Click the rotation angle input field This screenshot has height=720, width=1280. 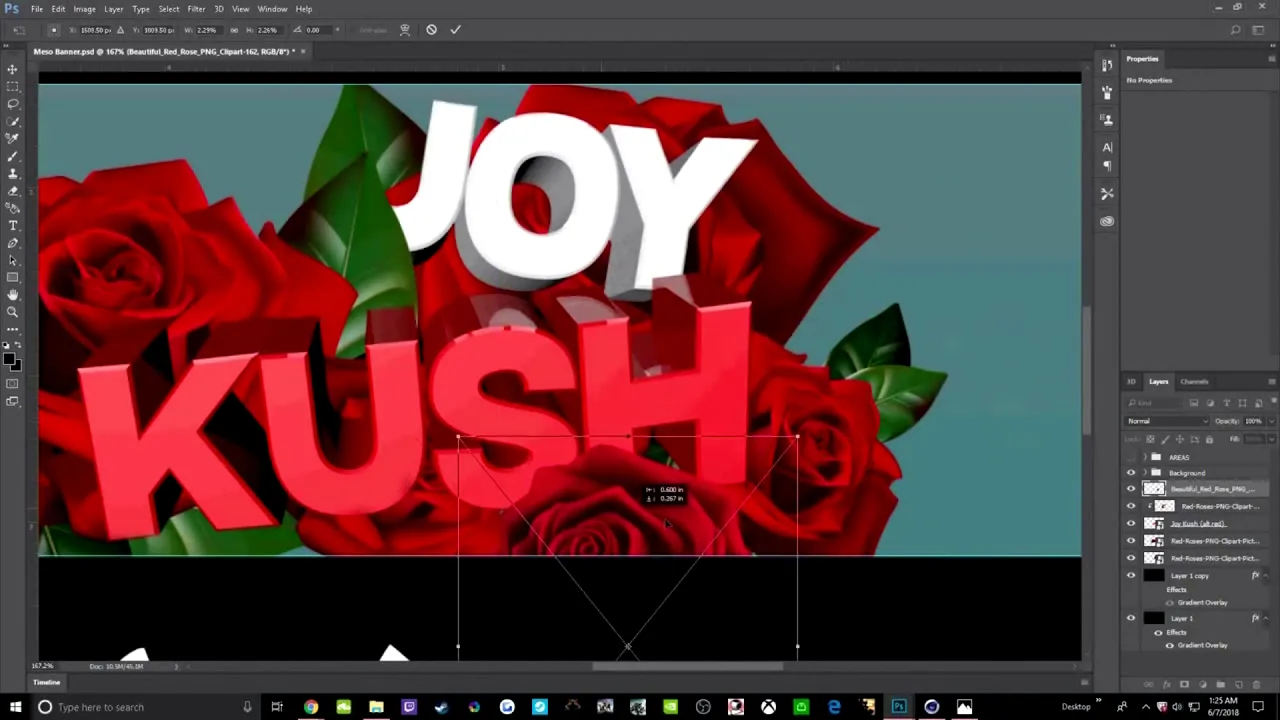318,30
